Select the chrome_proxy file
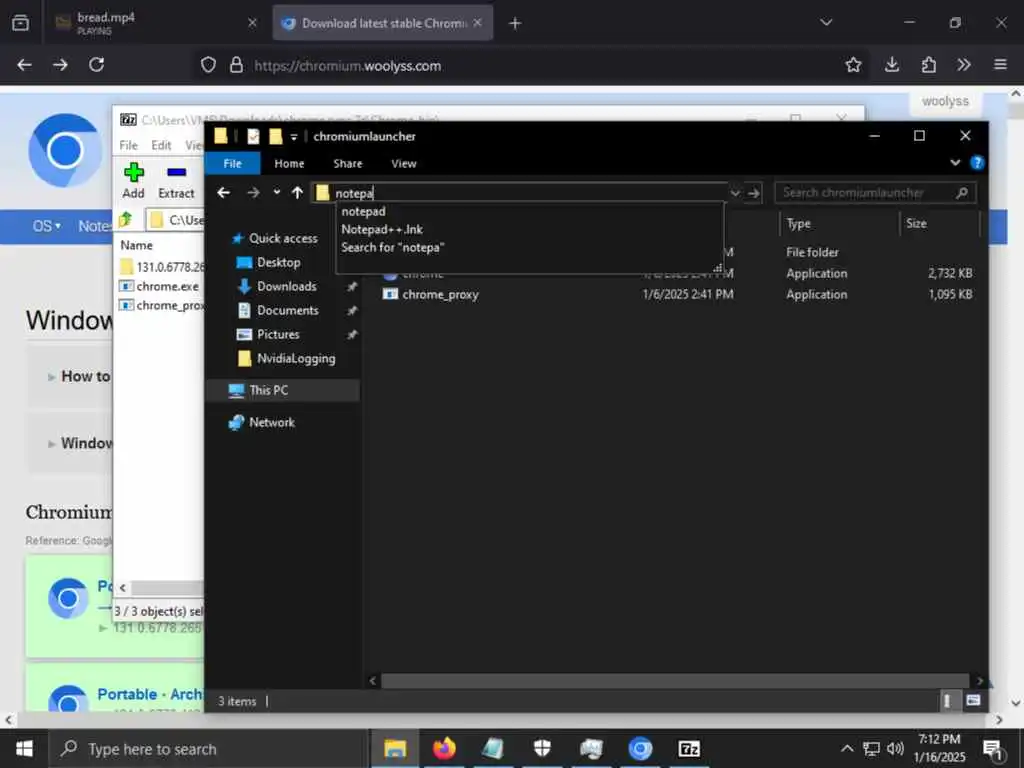 440,295
